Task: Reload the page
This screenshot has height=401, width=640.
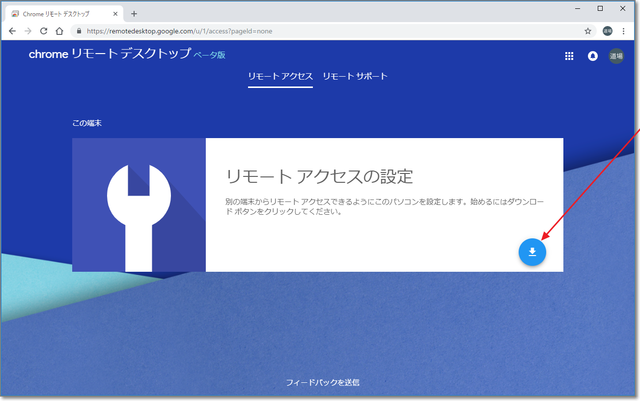Action: 44,31
